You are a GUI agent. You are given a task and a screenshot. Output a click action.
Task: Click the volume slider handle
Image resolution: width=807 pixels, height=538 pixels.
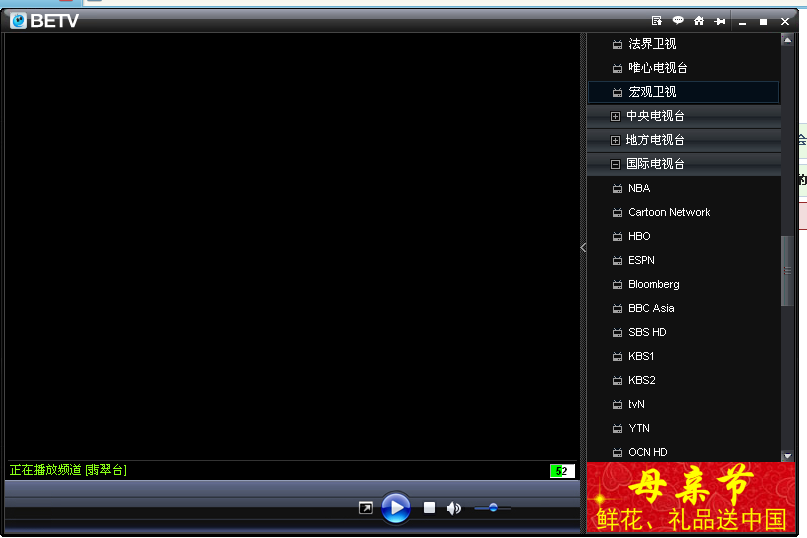493,508
